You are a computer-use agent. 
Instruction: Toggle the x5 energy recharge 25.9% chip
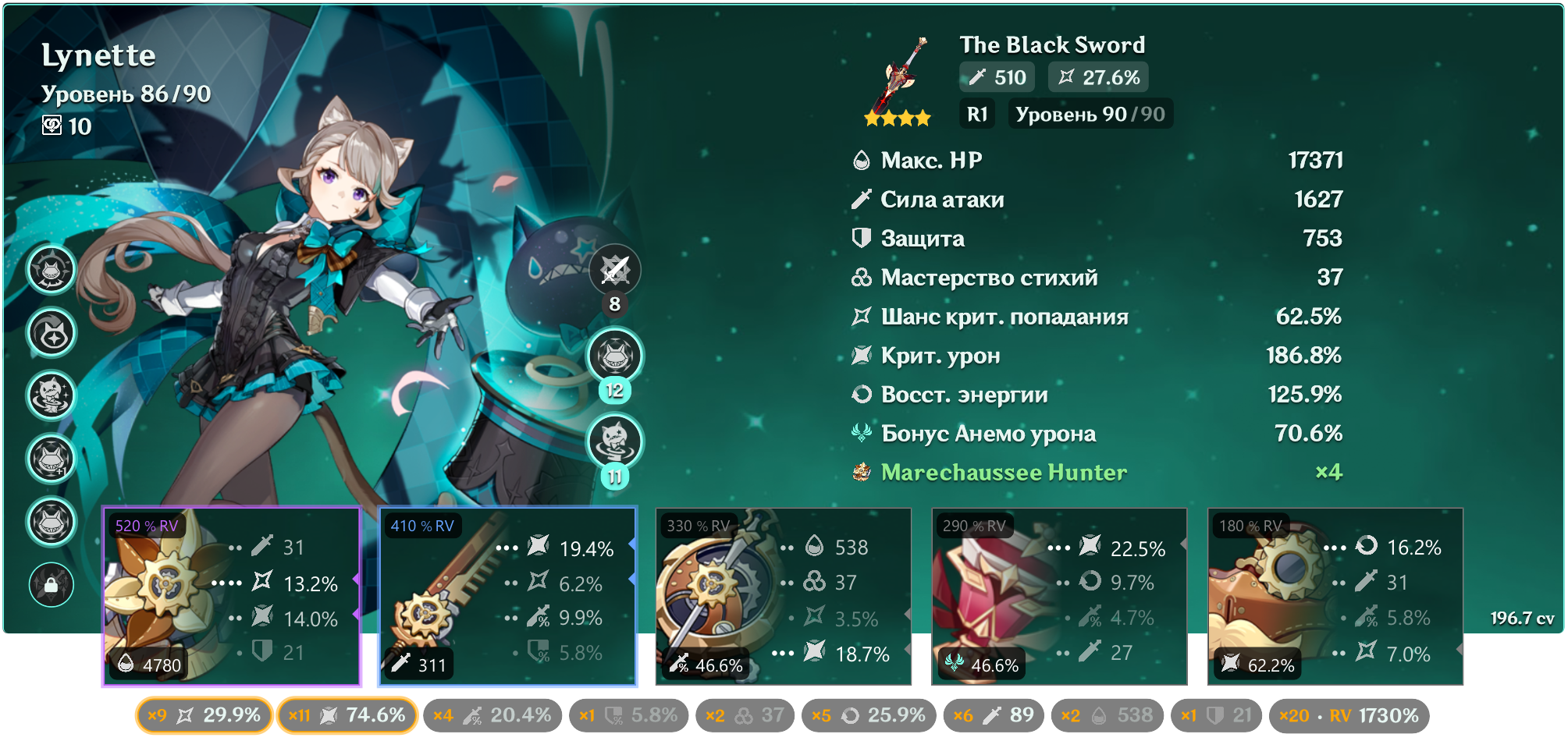point(869,715)
